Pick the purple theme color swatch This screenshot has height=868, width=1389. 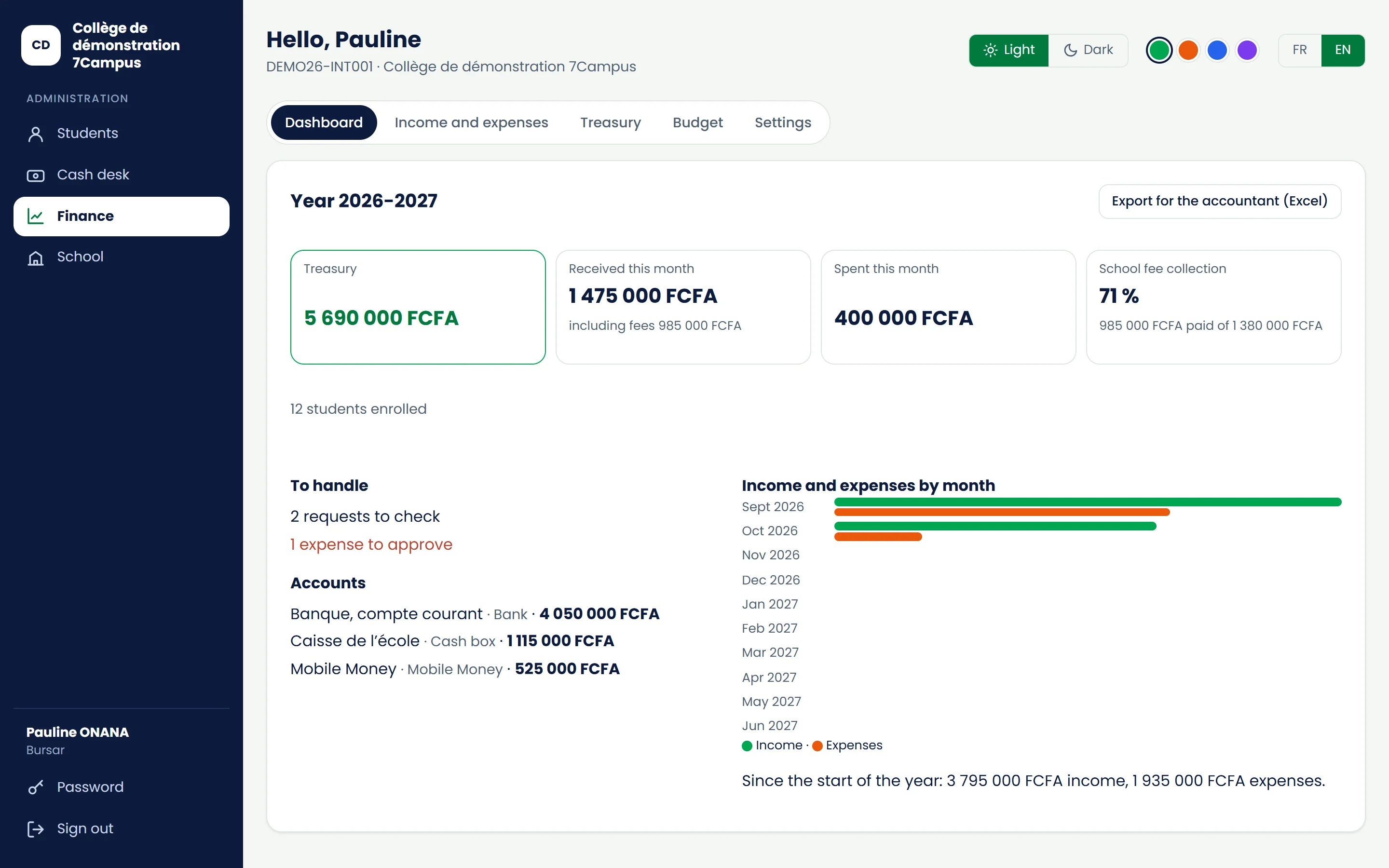(1247, 50)
